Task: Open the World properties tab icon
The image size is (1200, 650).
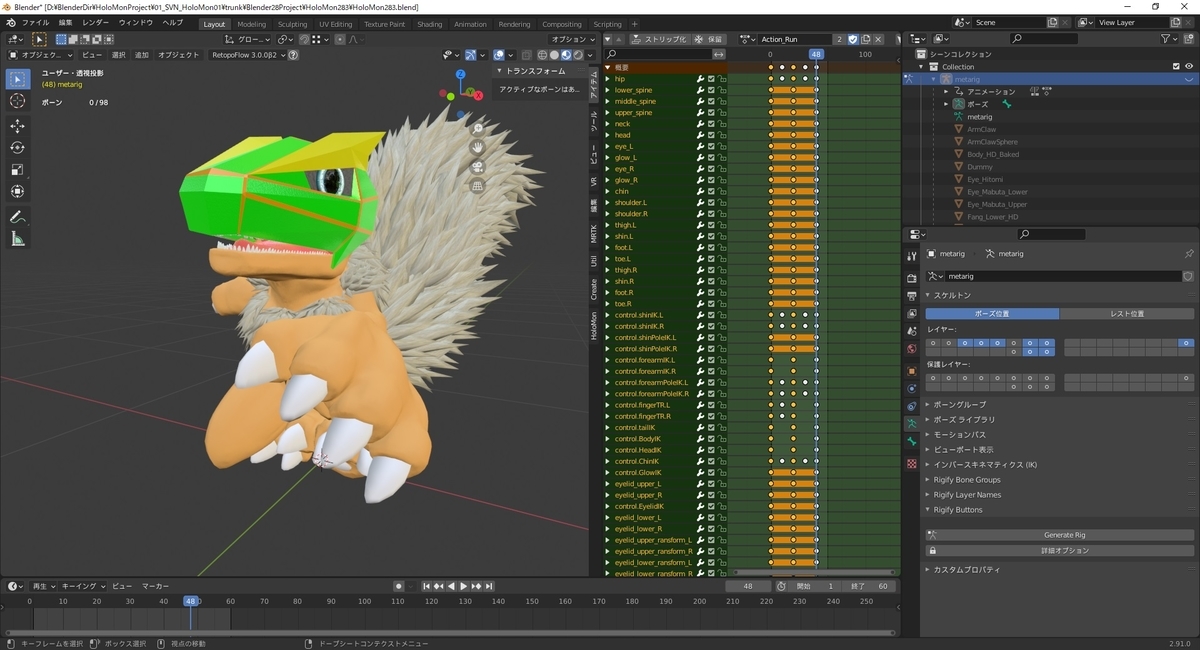Action: 911,349
